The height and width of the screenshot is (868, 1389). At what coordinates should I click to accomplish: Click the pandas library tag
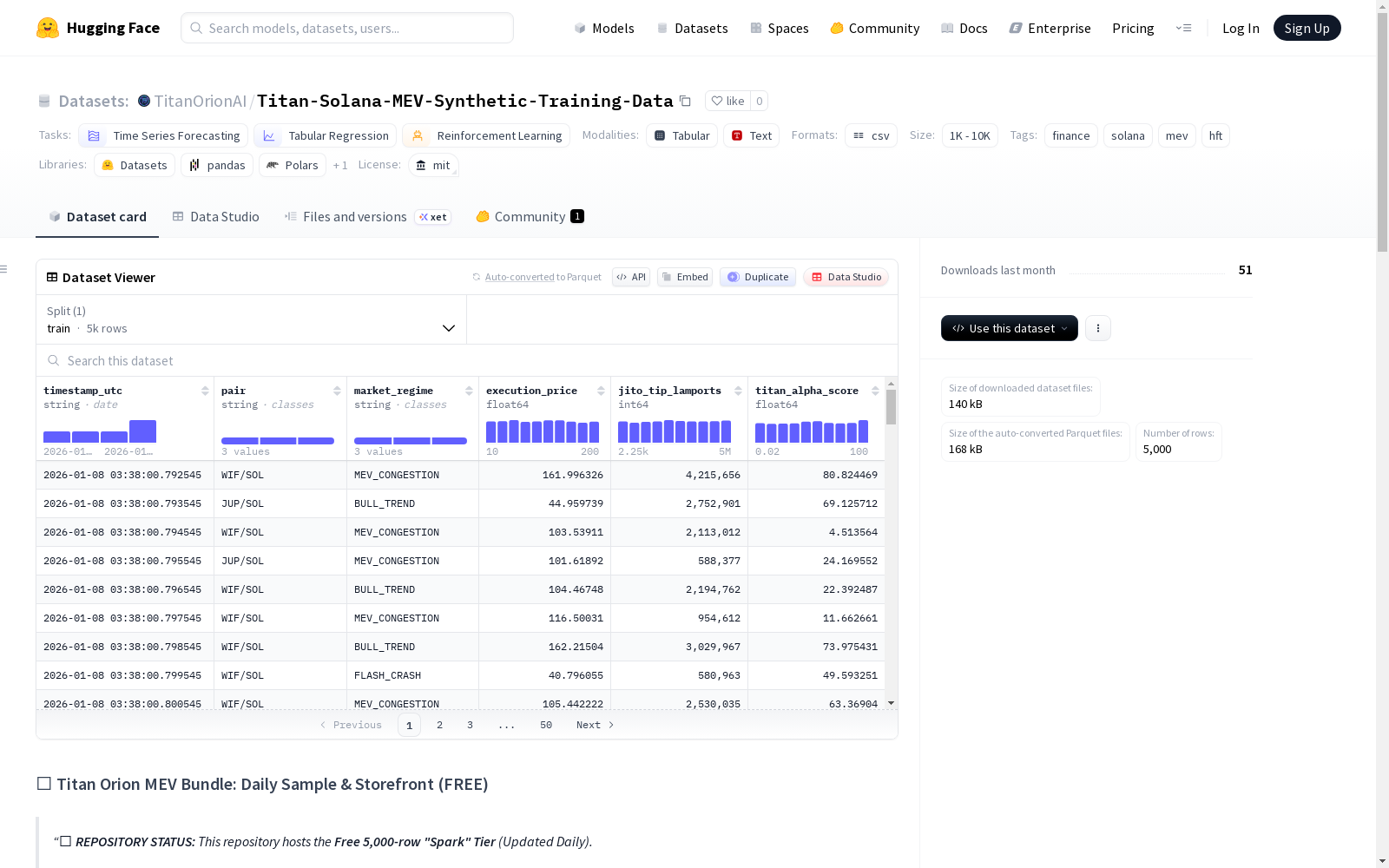tap(217, 165)
